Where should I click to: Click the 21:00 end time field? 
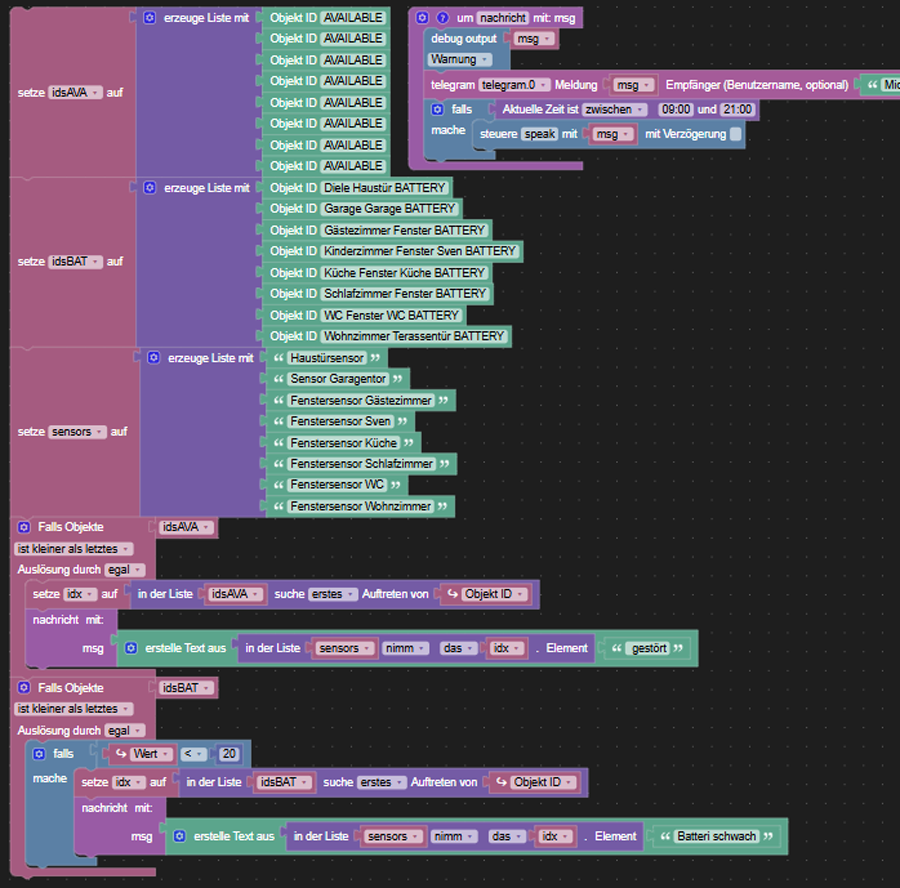[737, 109]
